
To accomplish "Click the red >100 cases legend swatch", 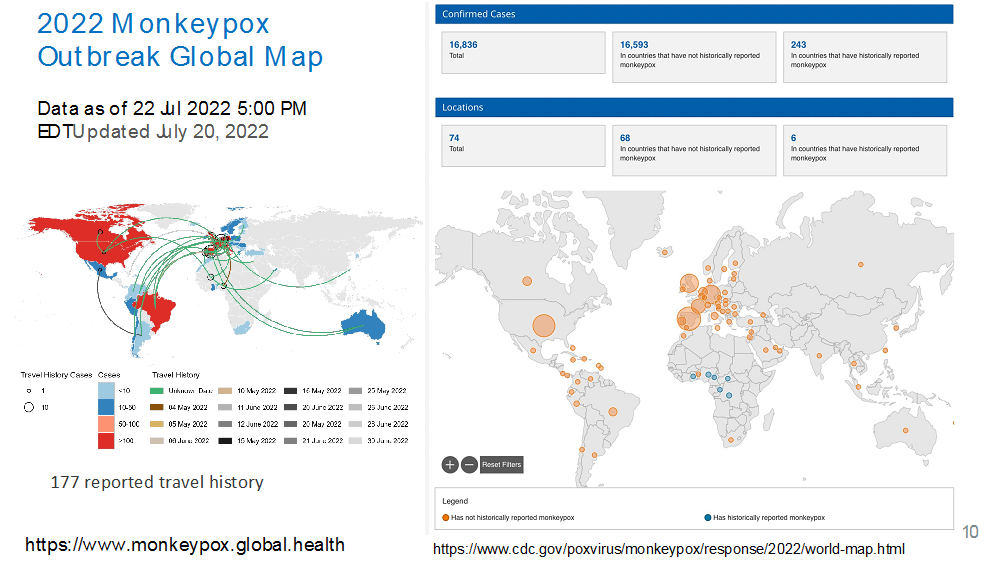I will coord(106,441).
